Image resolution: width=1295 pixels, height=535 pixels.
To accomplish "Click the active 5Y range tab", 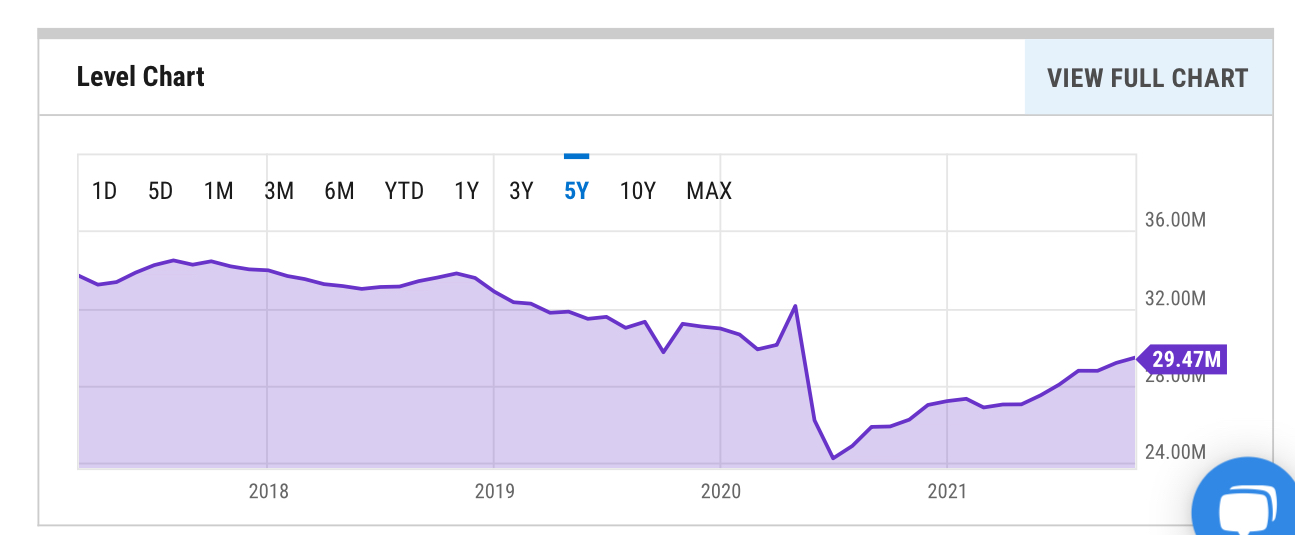I will tap(576, 191).
